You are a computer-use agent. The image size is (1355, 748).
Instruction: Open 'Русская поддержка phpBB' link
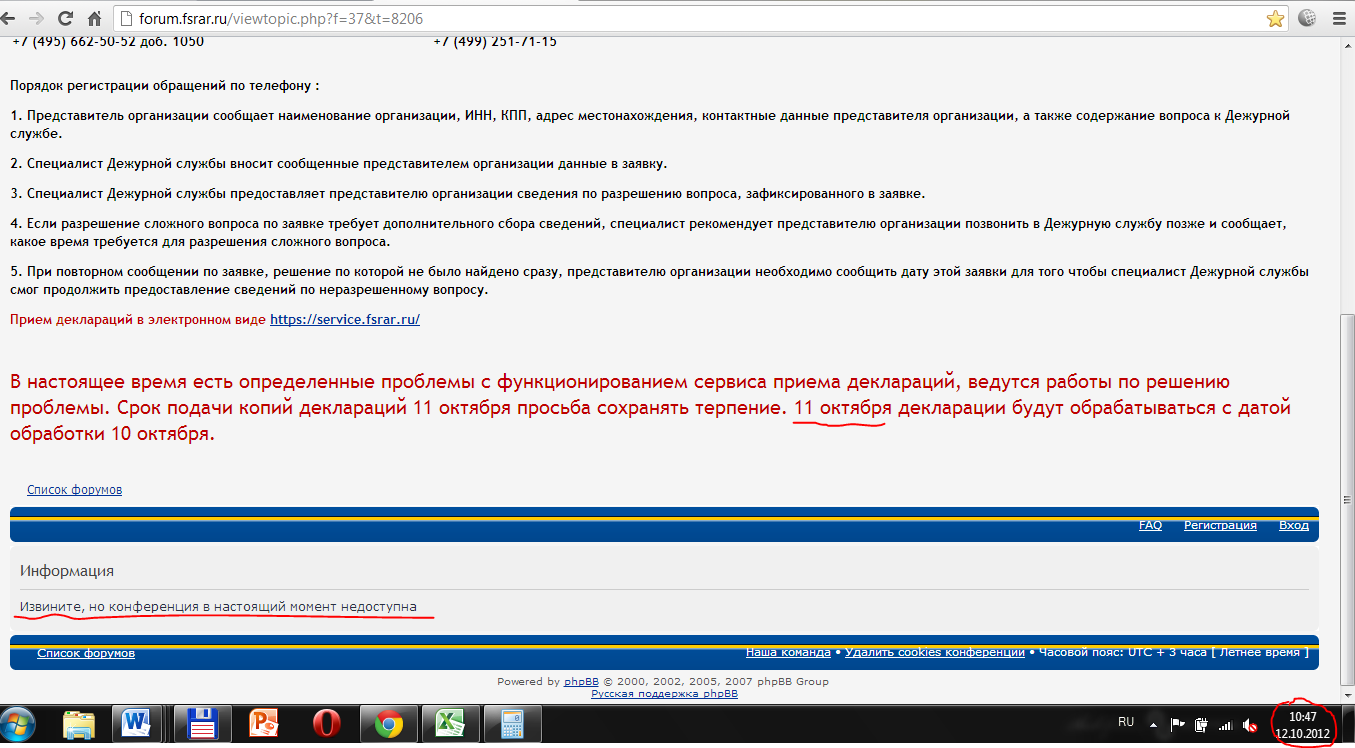tap(664, 693)
